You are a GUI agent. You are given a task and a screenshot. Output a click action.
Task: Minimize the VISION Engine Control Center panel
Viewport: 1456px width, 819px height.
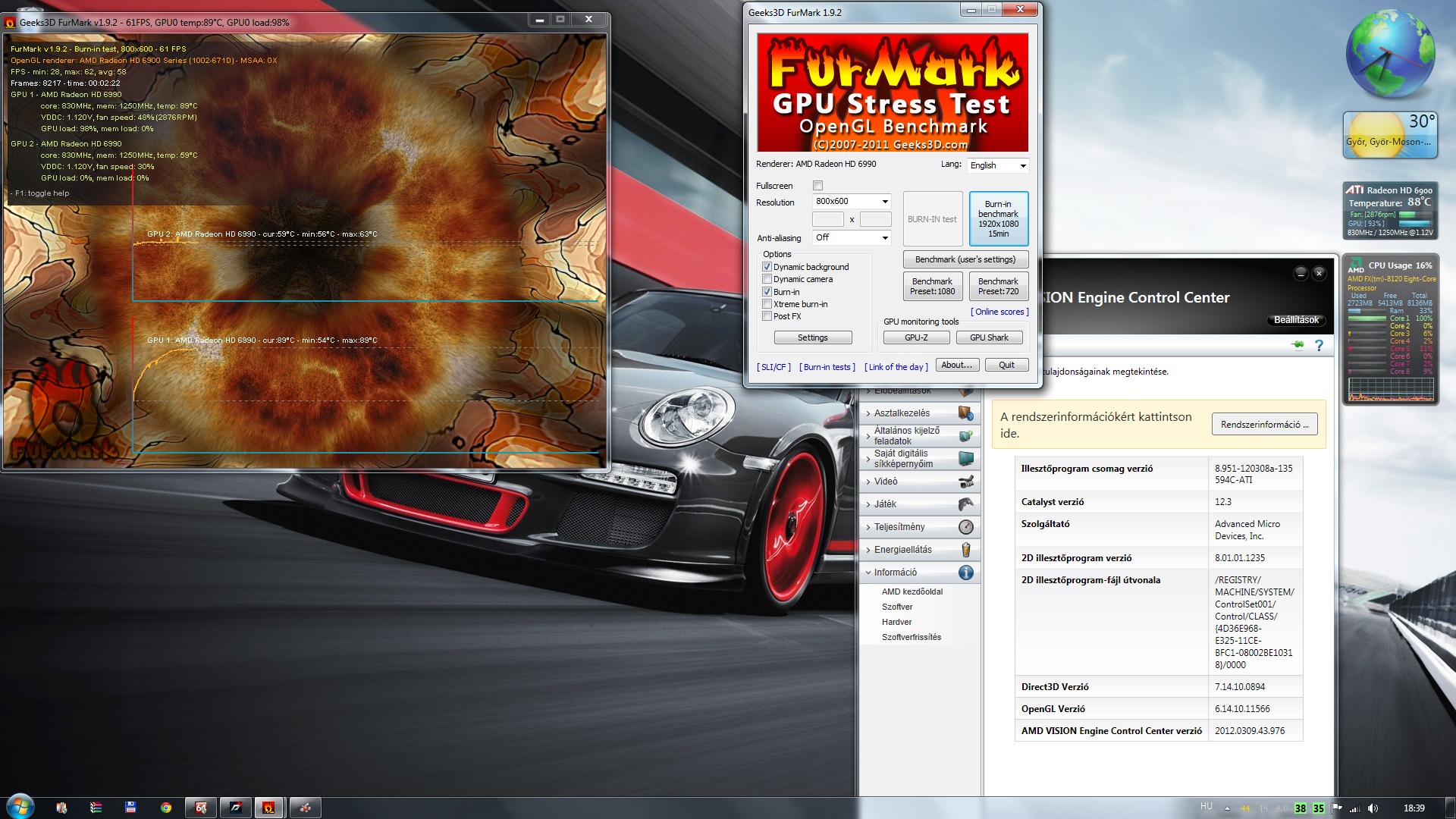pyautogui.click(x=1301, y=273)
